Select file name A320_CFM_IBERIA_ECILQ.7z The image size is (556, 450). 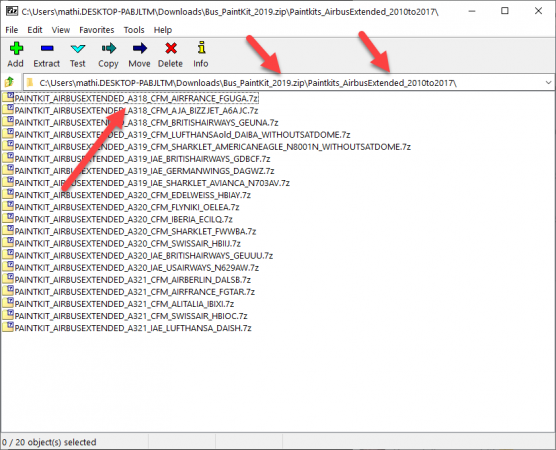(x=123, y=219)
